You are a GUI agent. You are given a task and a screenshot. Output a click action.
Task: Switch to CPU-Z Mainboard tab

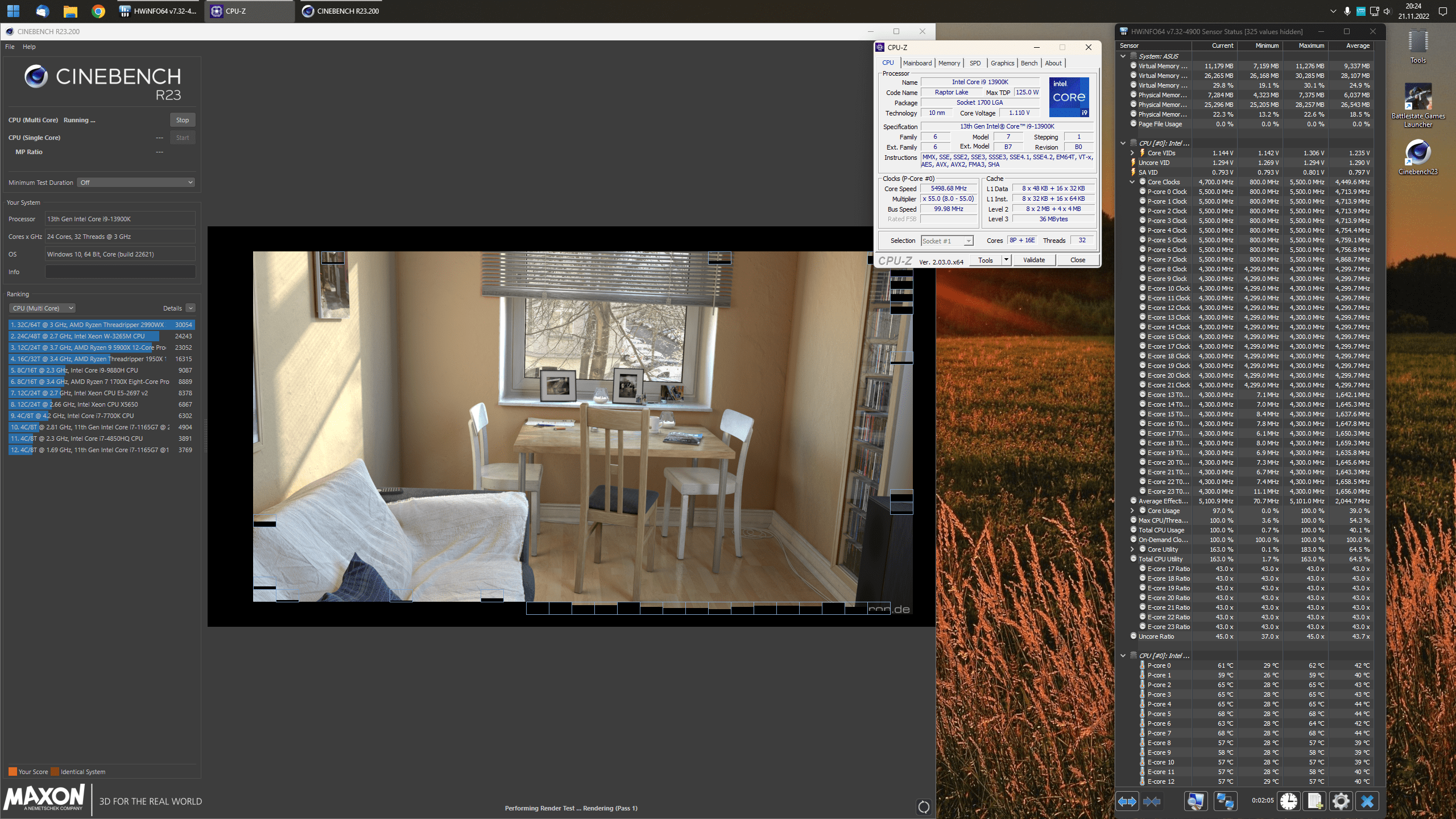click(917, 63)
